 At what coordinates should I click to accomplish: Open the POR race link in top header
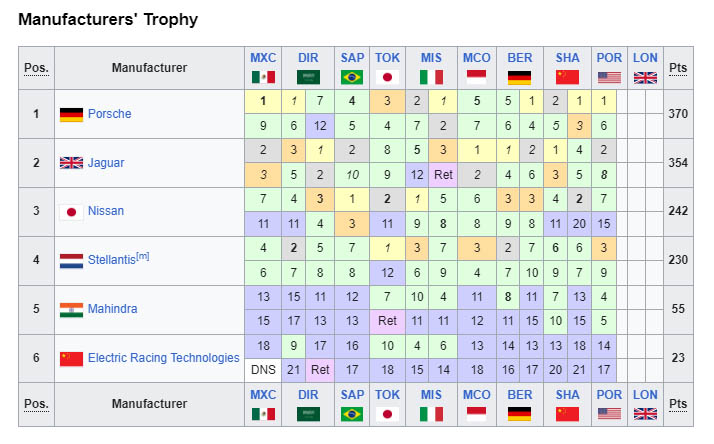point(609,58)
